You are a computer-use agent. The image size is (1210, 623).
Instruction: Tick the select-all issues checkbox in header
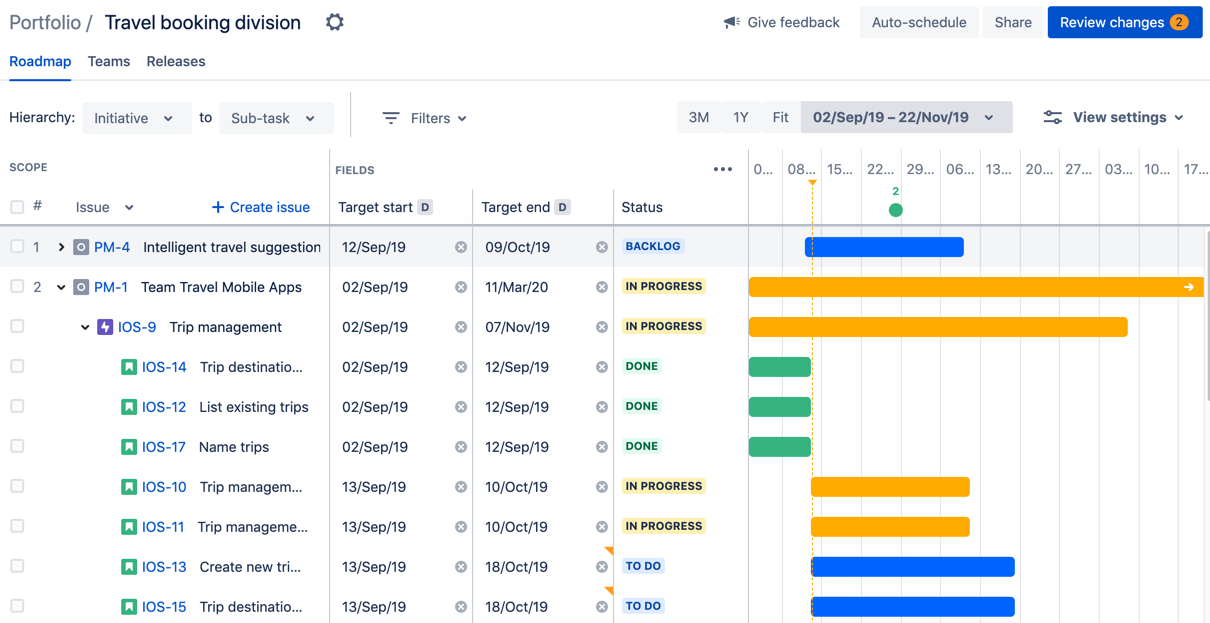pyautogui.click(x=17, y=207)
